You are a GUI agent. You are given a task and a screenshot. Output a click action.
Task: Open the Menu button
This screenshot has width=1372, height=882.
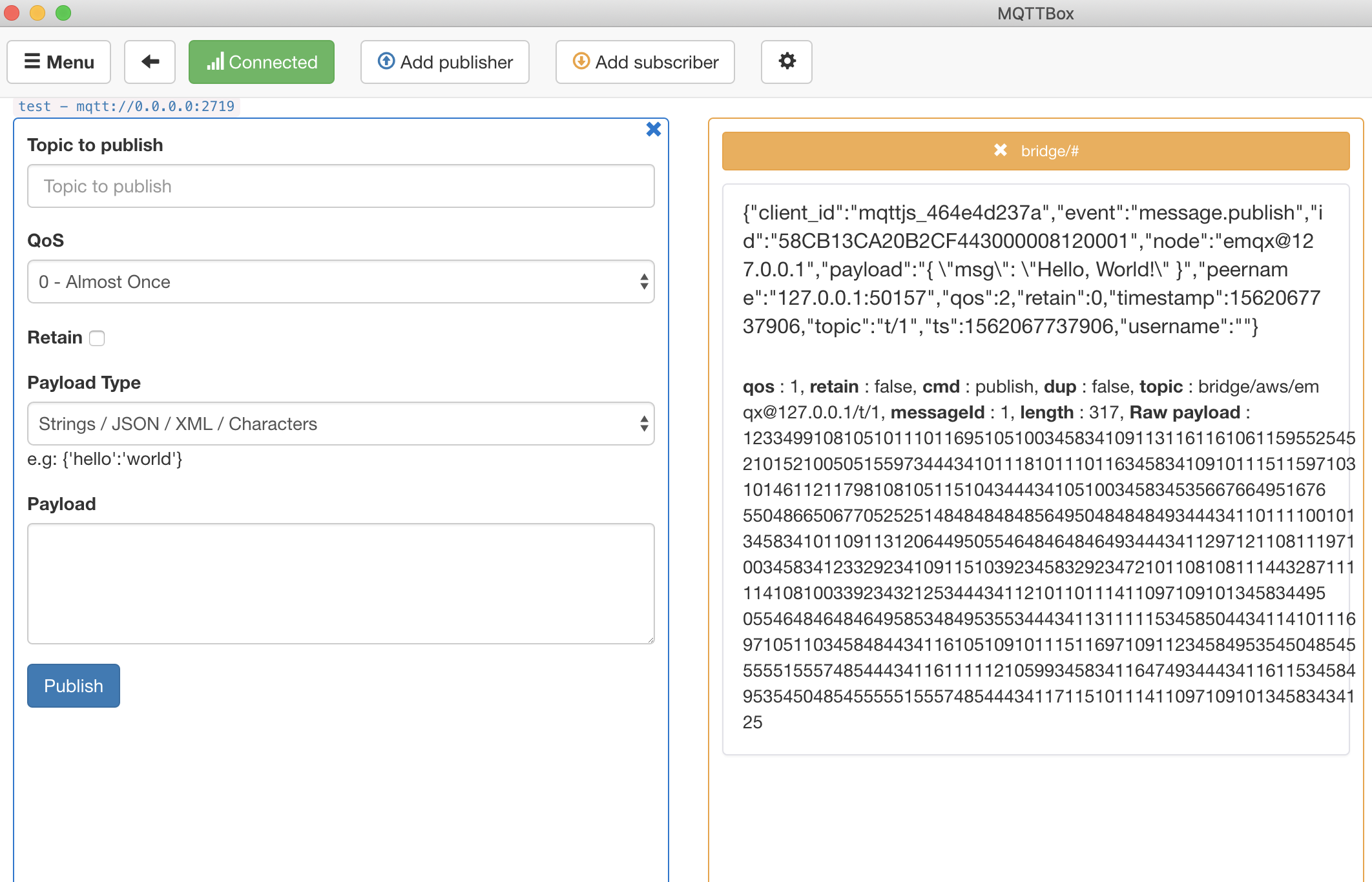(59, 62)
